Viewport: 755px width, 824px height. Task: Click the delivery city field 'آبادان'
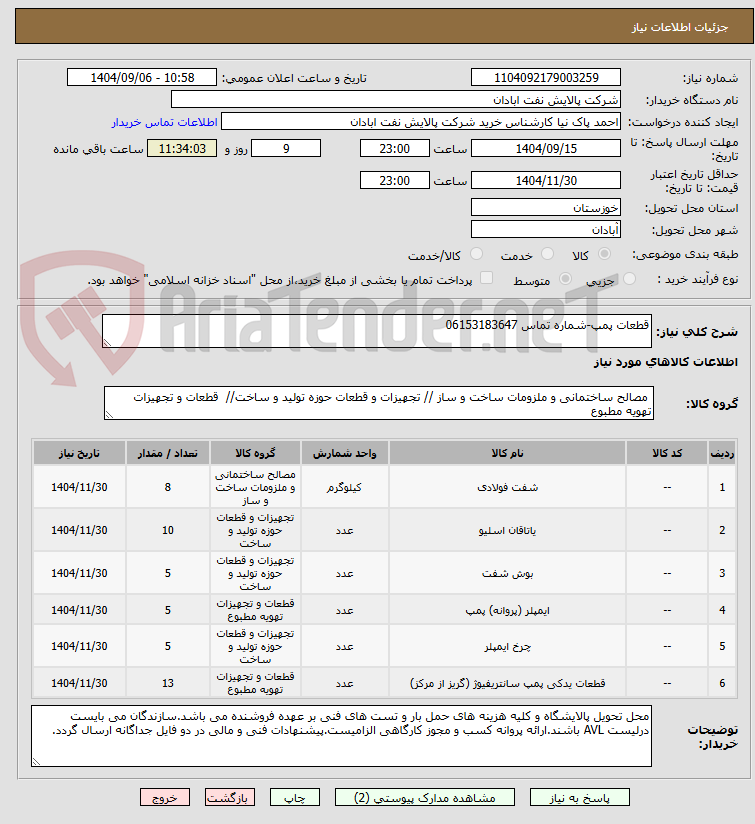point(546,230)
